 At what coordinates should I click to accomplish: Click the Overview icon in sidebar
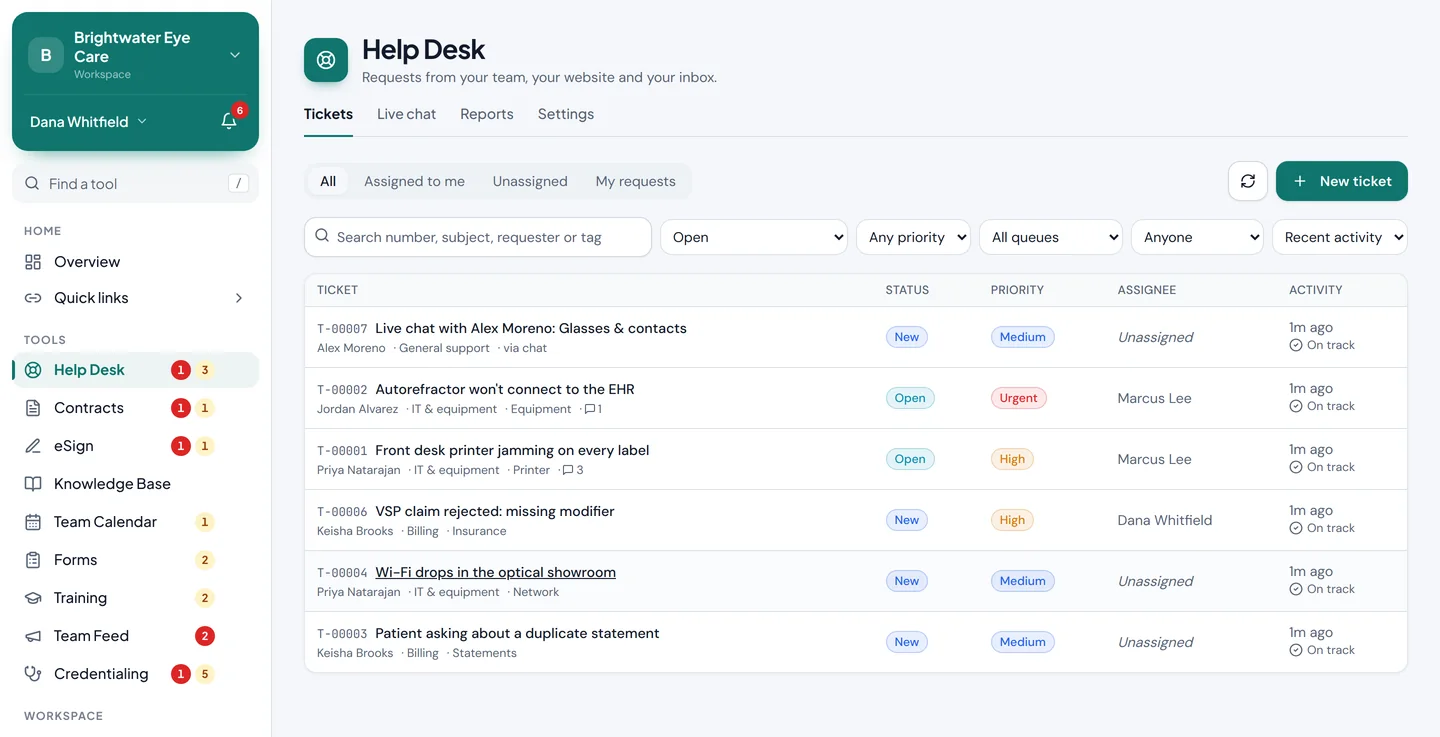(x=33, y=262)
